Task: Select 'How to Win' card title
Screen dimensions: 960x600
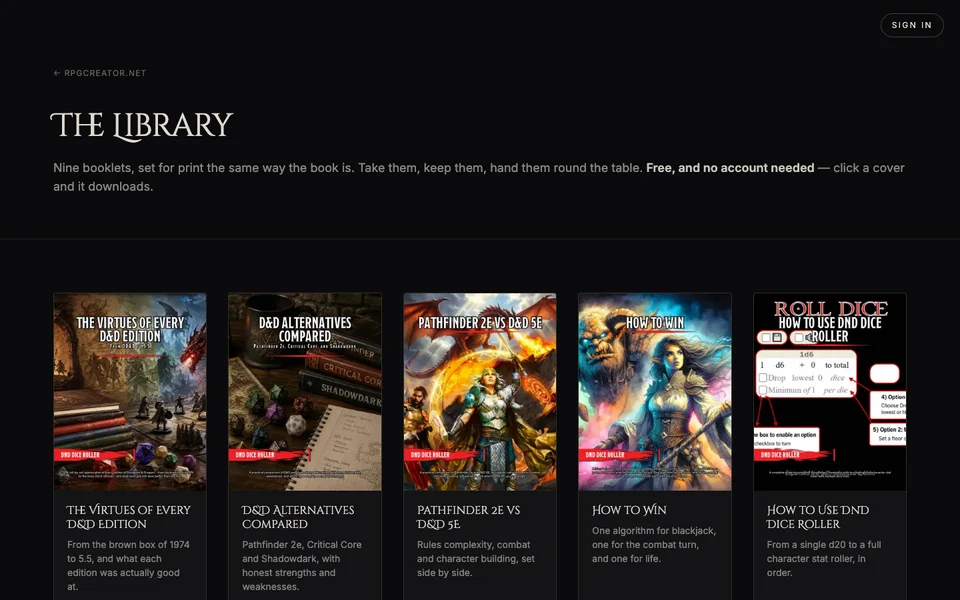Action: (629, 509)
